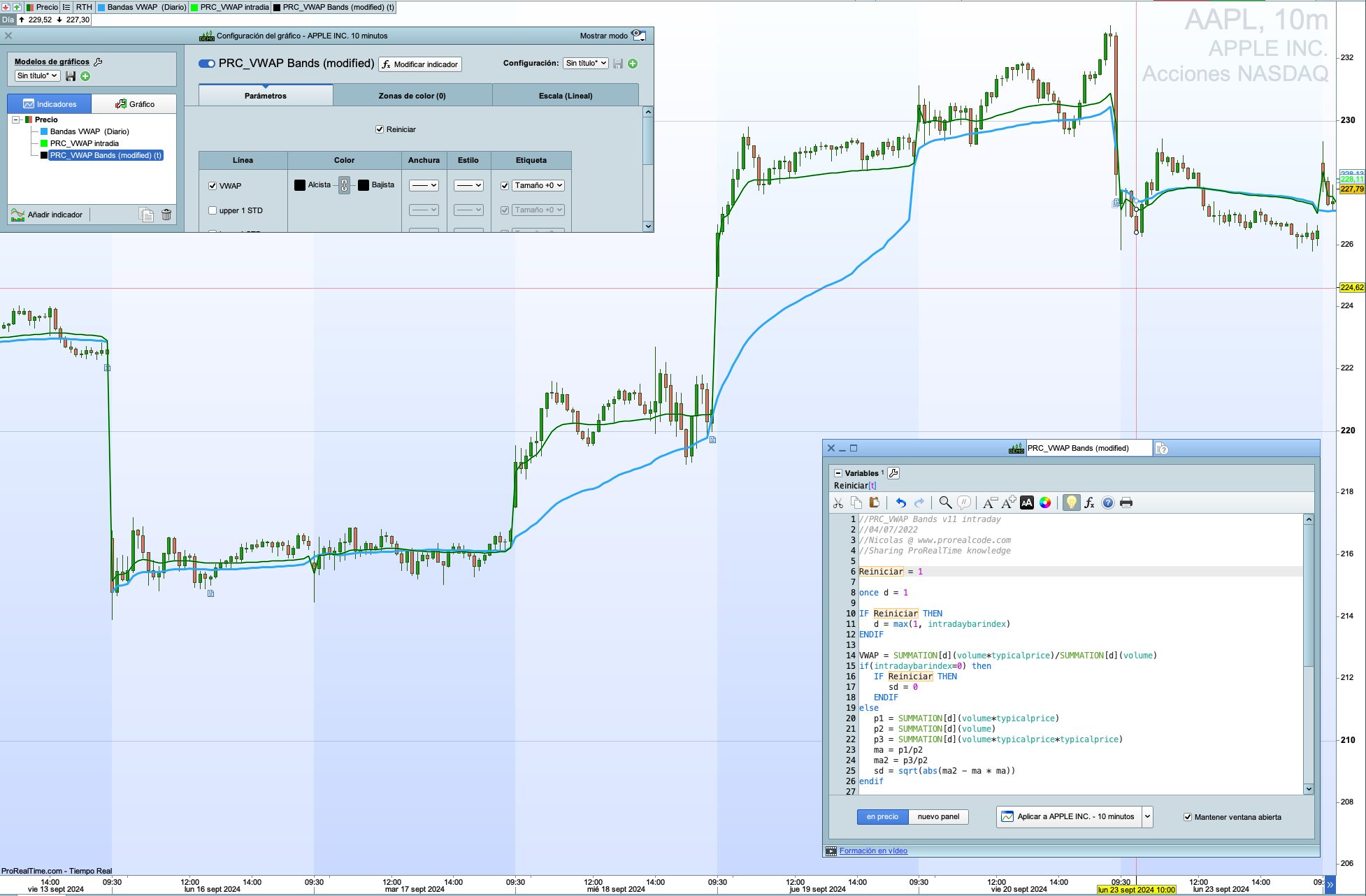Open the Configuración Sin título dropdown
1366x896 pixels.
586,63
